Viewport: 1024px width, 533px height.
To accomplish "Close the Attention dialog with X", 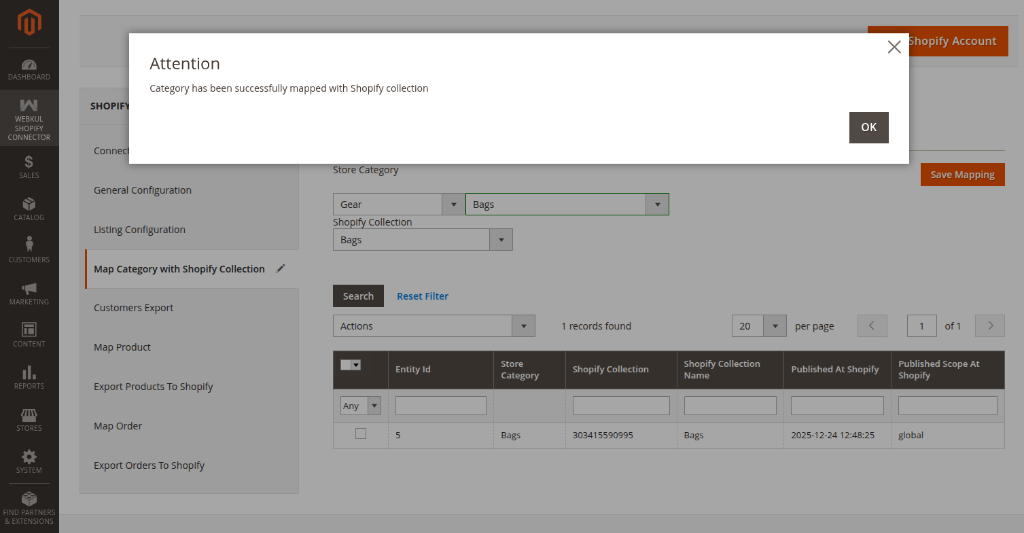I will [x=894, y=47].
